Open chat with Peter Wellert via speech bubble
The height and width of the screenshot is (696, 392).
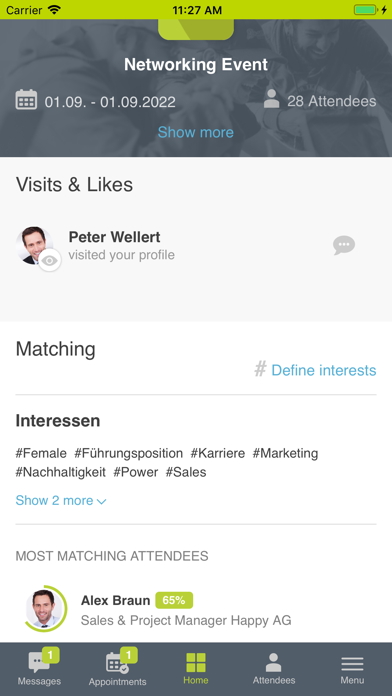344,245
